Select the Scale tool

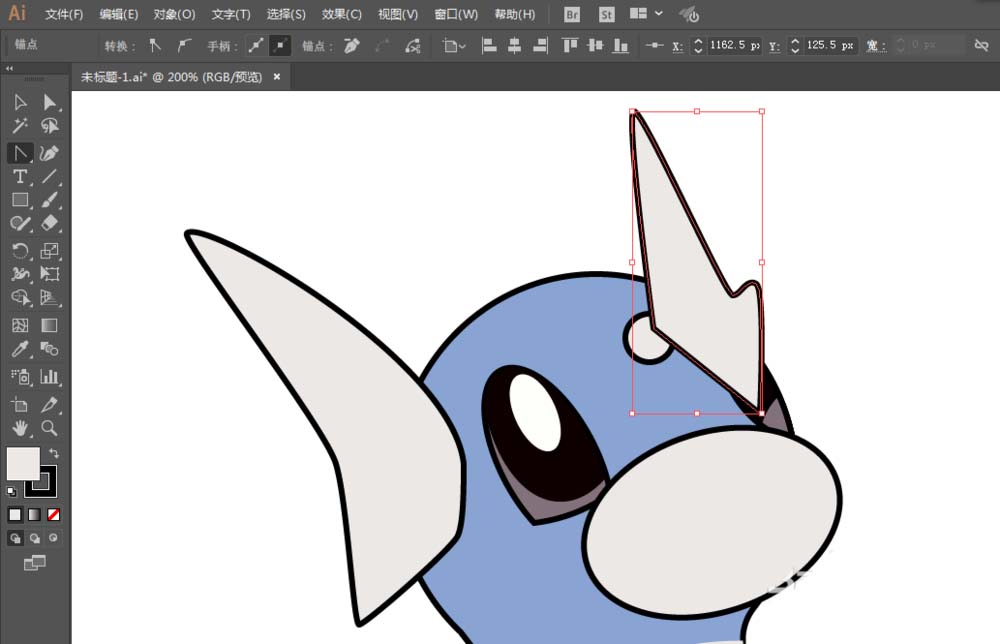coord(49,251)
